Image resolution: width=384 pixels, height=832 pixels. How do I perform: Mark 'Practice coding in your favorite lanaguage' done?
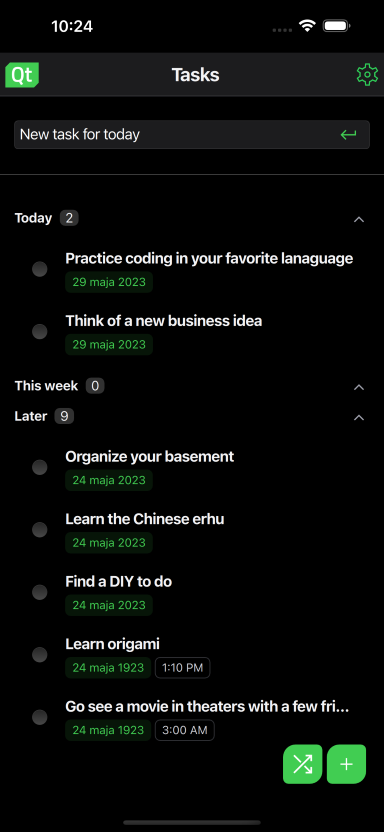[40, 270]
